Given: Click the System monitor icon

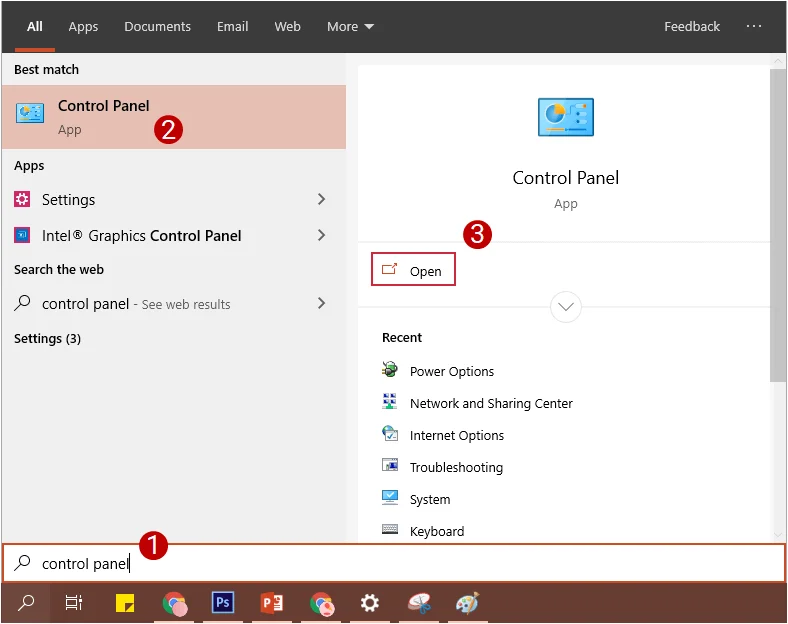Looking at the screenshot, I should pos(390,497).
